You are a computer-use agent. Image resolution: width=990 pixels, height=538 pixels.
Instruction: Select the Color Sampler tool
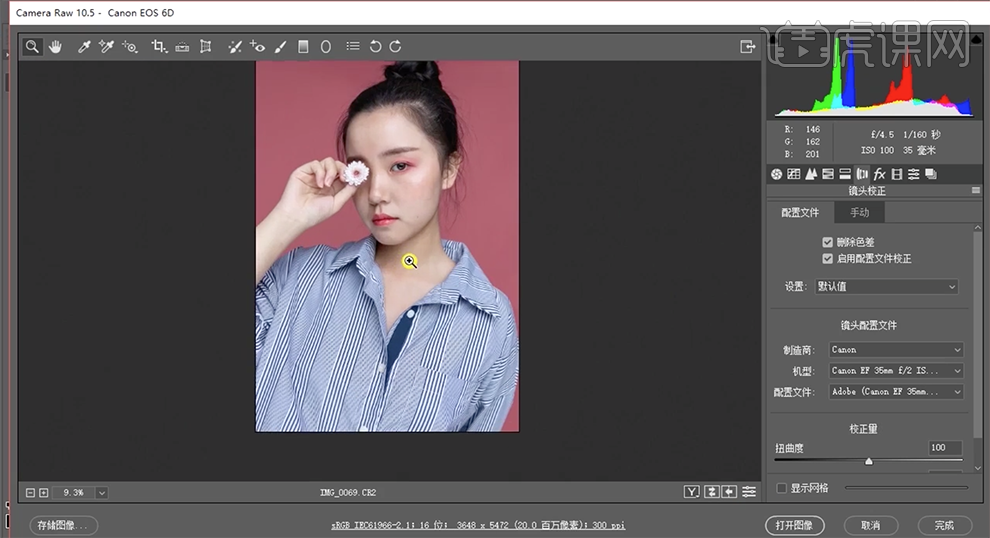tap(106, 47)
